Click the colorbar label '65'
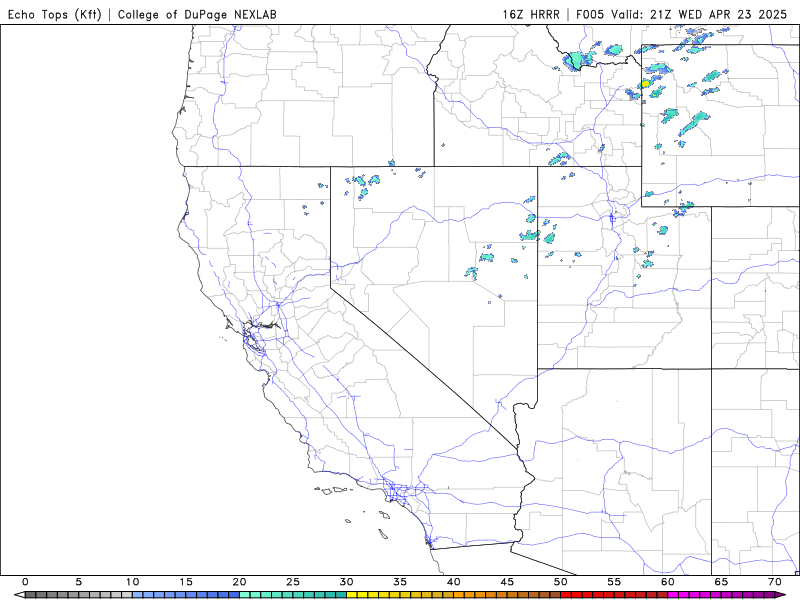800x600 pixels. pyautogui.click(x=721, y=582)
